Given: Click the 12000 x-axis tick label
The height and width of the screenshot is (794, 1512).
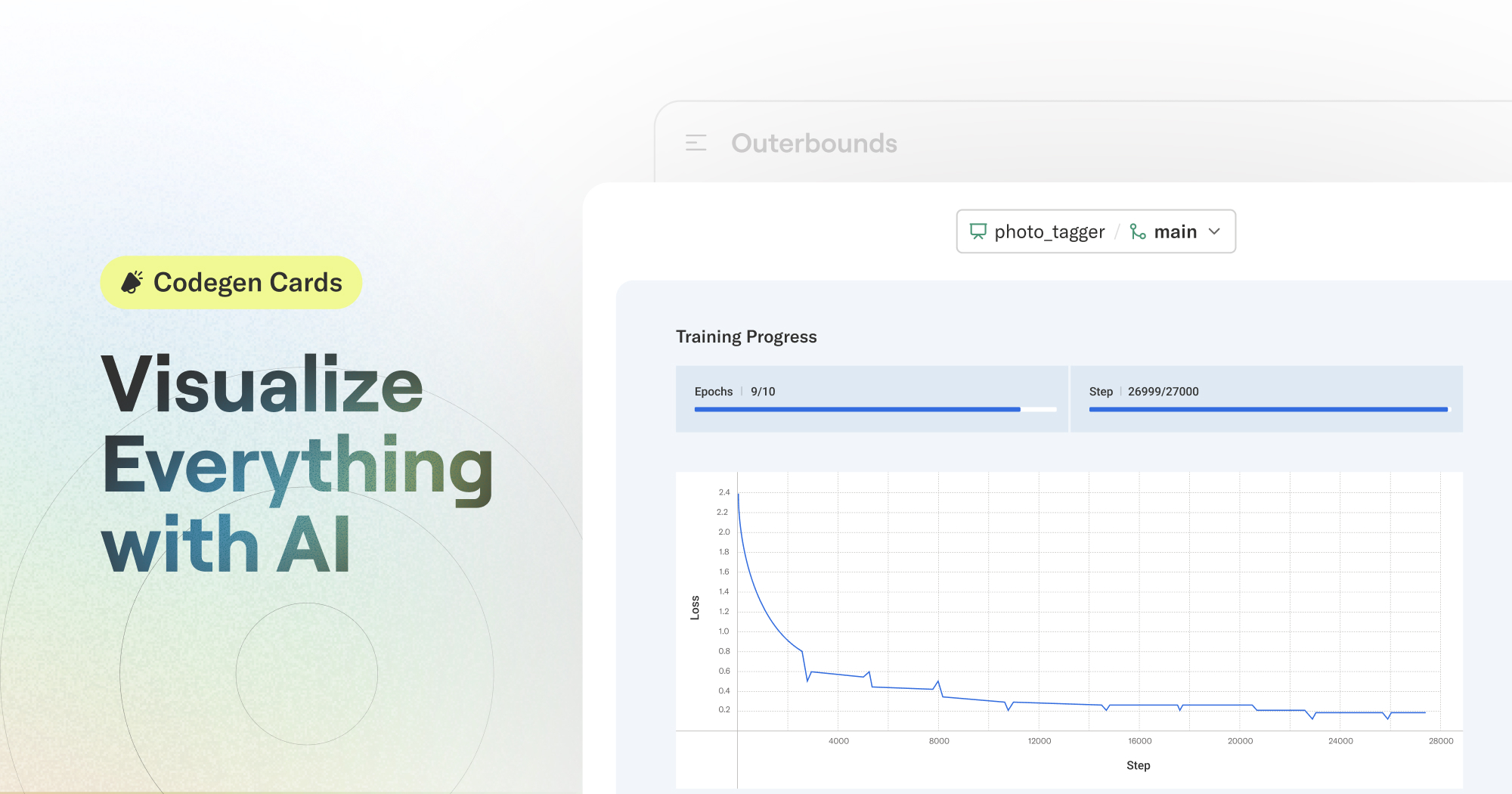Looking at the screenshot, I should [x=1039, y=741].
